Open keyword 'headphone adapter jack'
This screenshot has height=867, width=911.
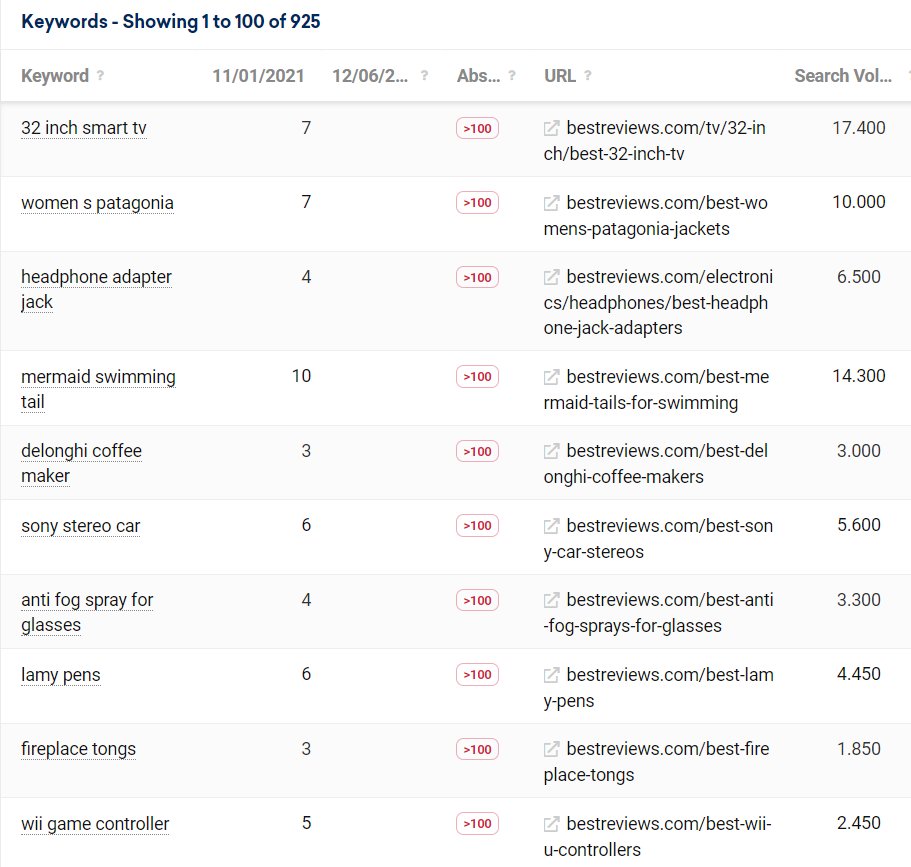click(x=96, y=289)
